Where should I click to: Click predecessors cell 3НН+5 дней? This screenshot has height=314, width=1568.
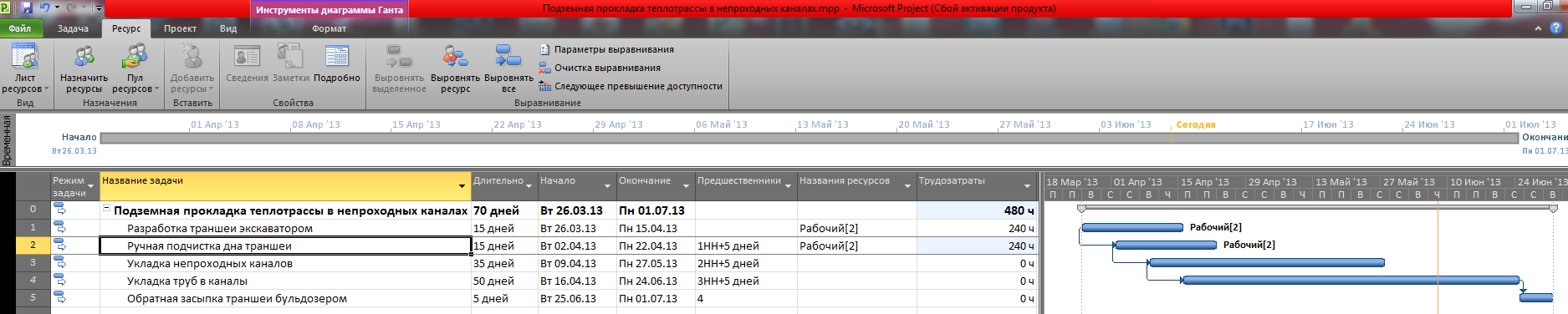coord(746,281)
